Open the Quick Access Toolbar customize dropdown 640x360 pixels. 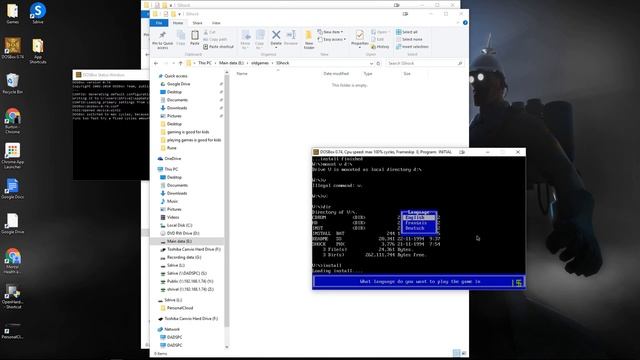180,14
